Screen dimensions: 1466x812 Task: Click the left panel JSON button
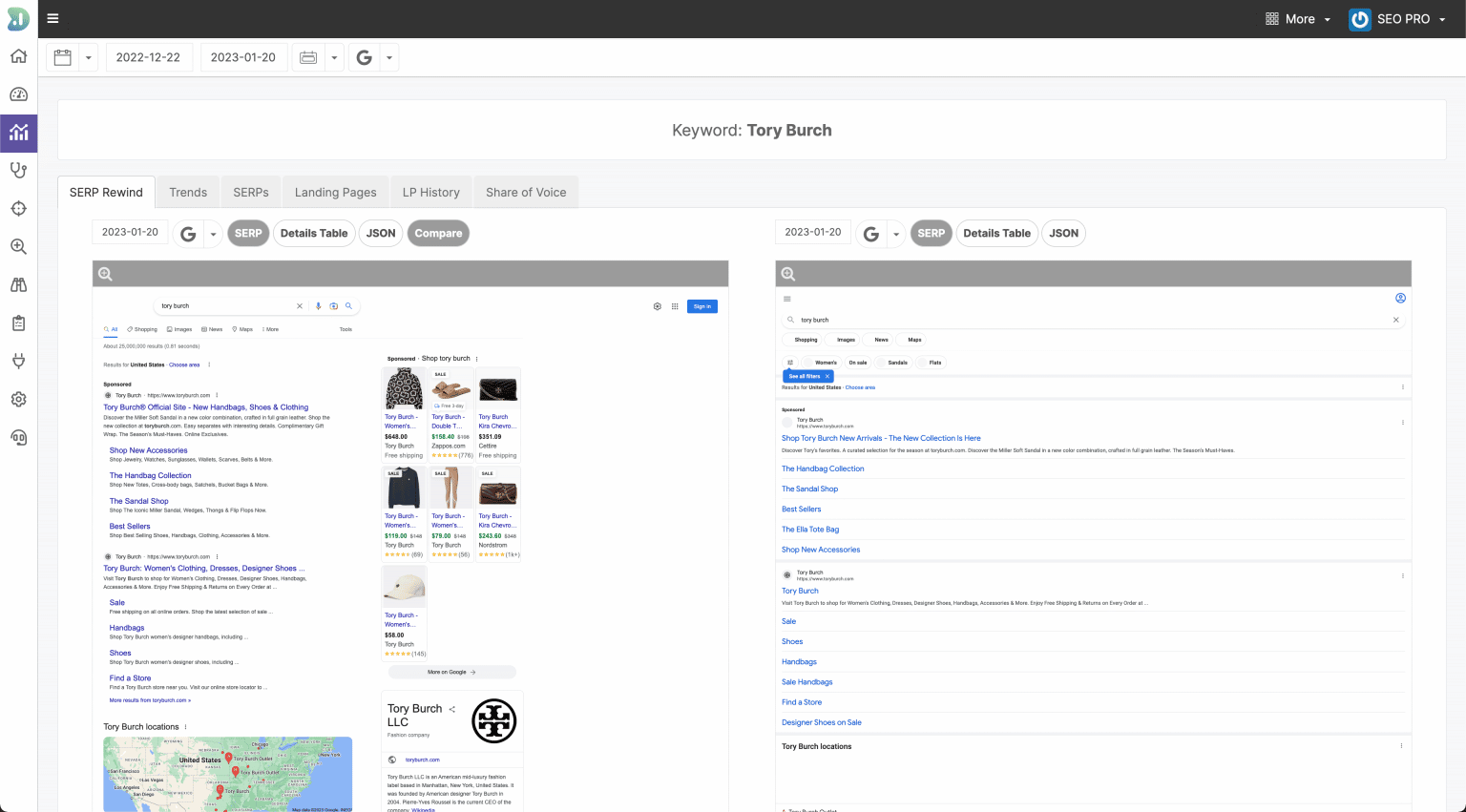381,233
